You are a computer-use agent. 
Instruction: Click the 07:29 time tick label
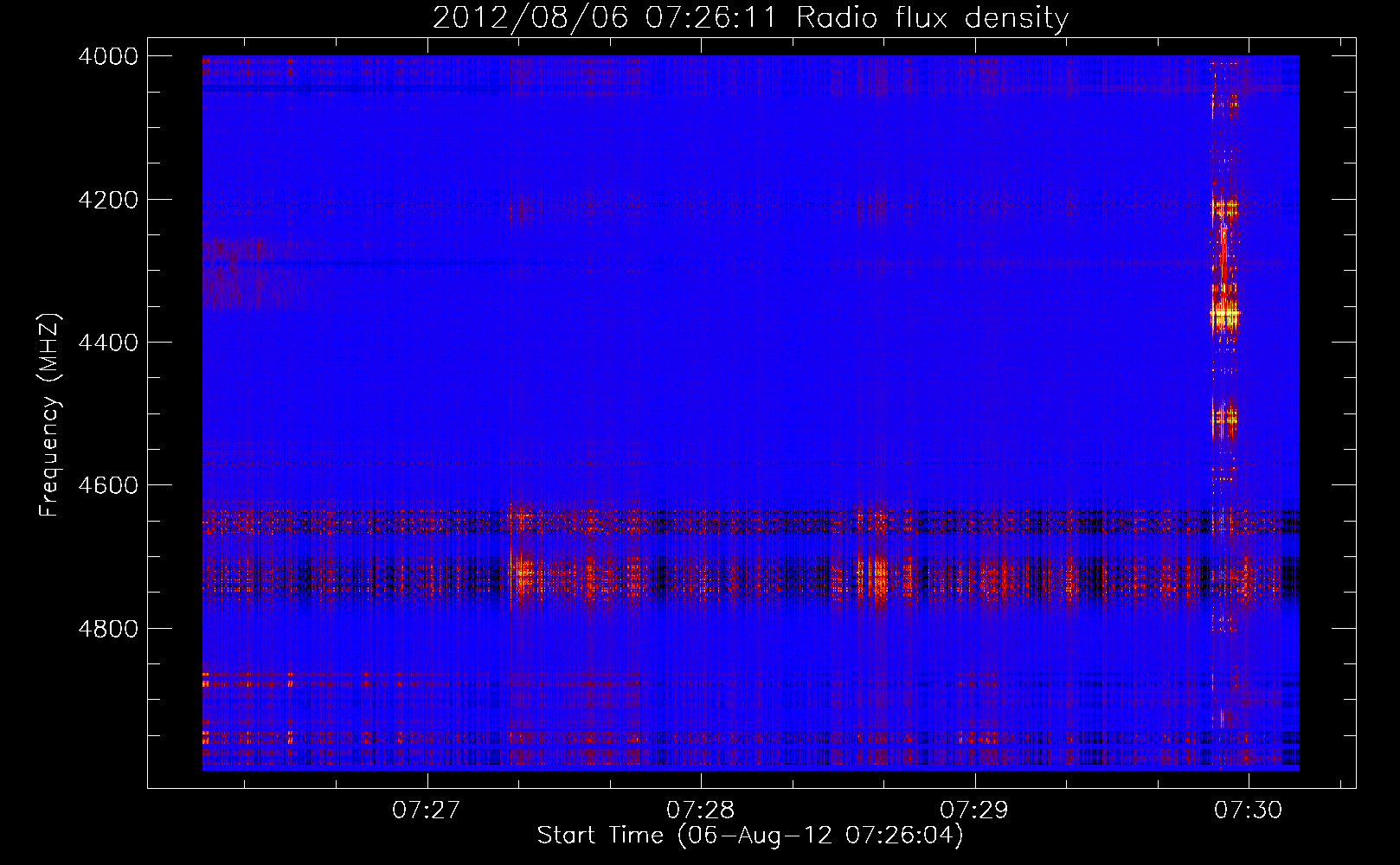click(974, 811)
